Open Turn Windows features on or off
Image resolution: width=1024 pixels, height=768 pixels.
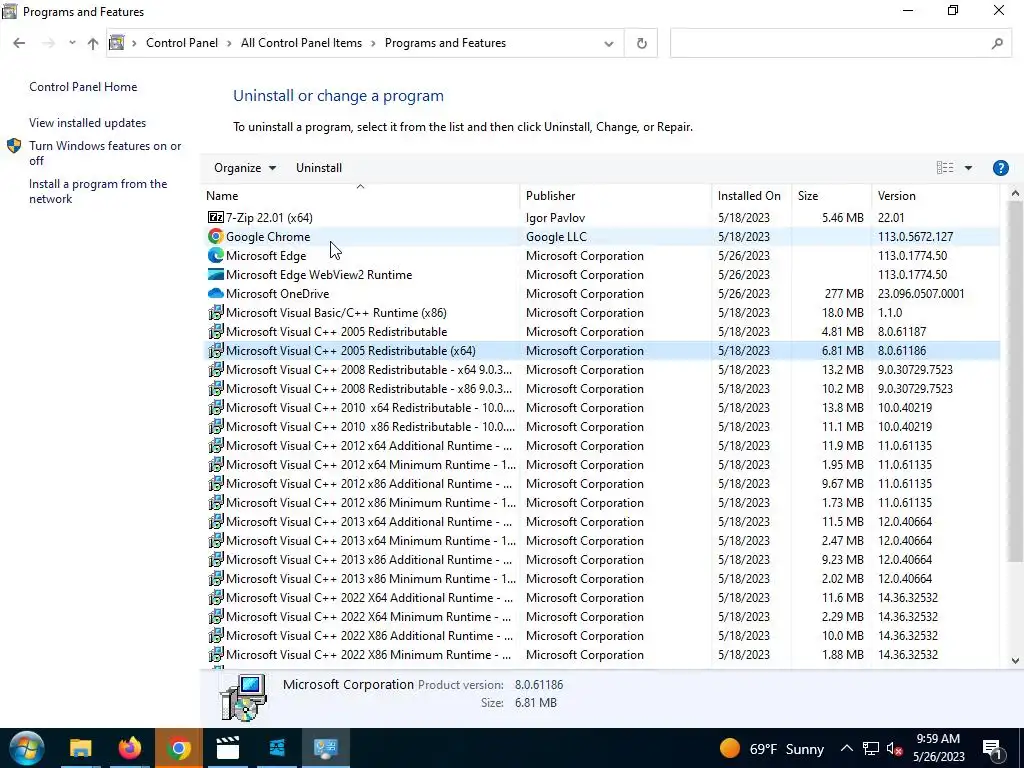click(x=105, y=153)
